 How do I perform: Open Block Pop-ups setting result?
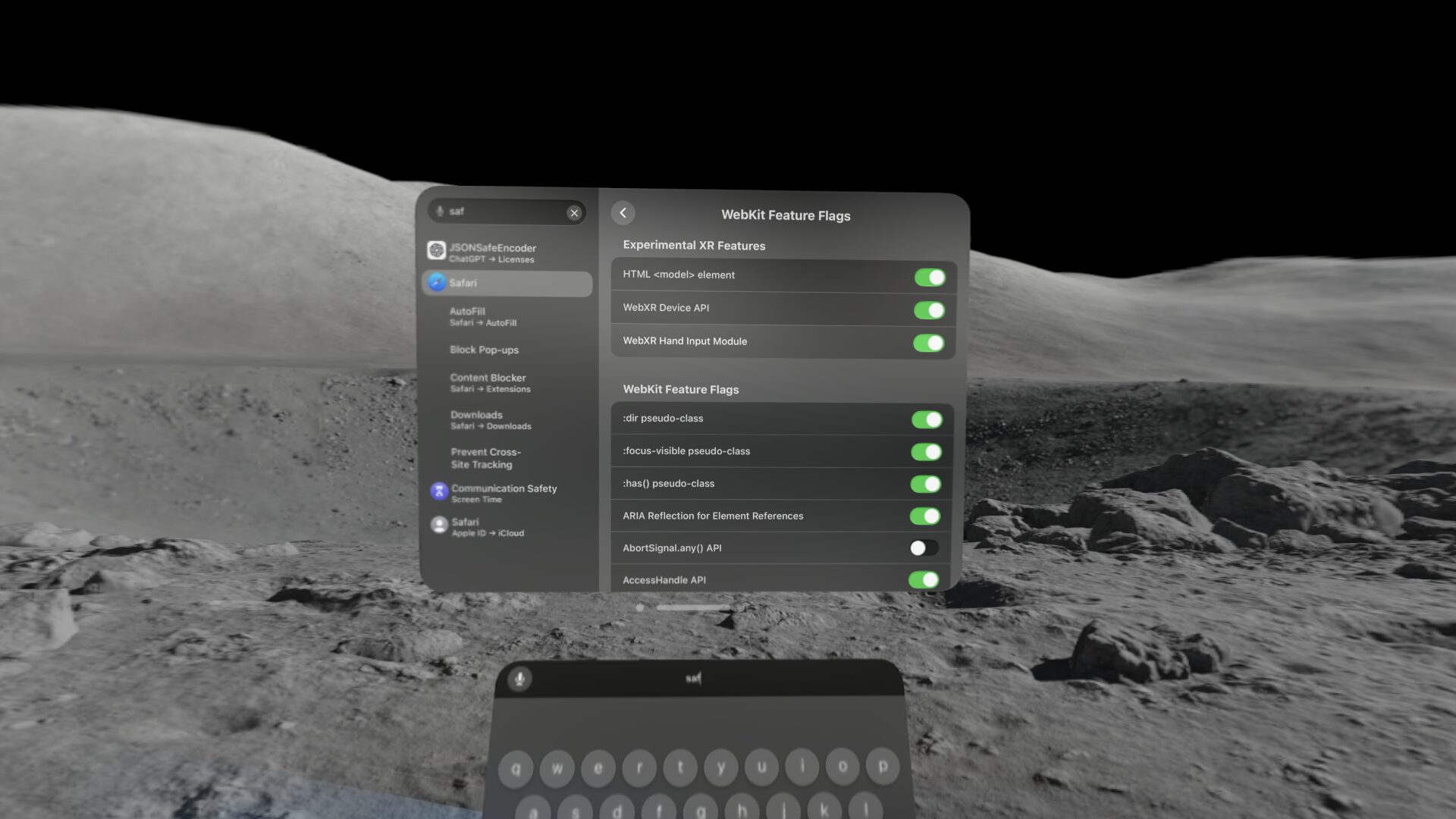coord(507,350)
